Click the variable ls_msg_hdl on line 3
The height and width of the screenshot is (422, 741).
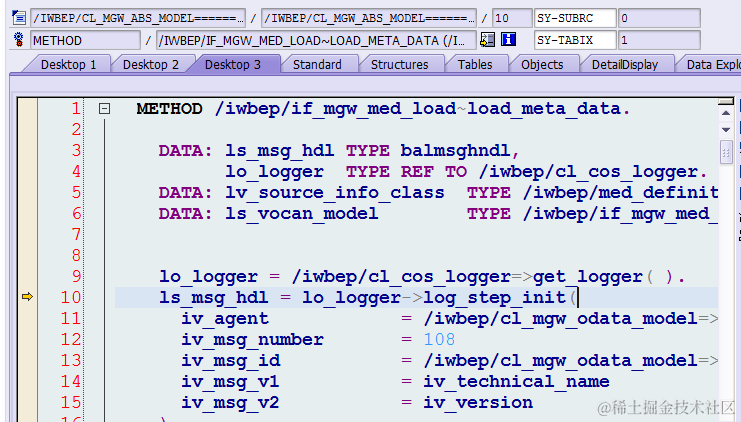tap(279, 151)
